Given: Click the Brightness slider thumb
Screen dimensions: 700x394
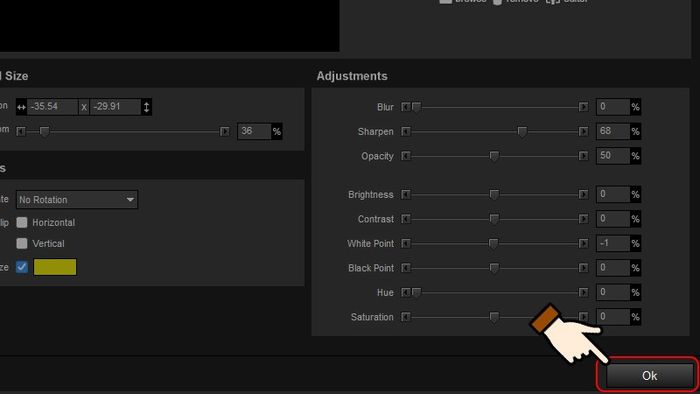Looking at the screenshot, I should (x=494, y=195).
